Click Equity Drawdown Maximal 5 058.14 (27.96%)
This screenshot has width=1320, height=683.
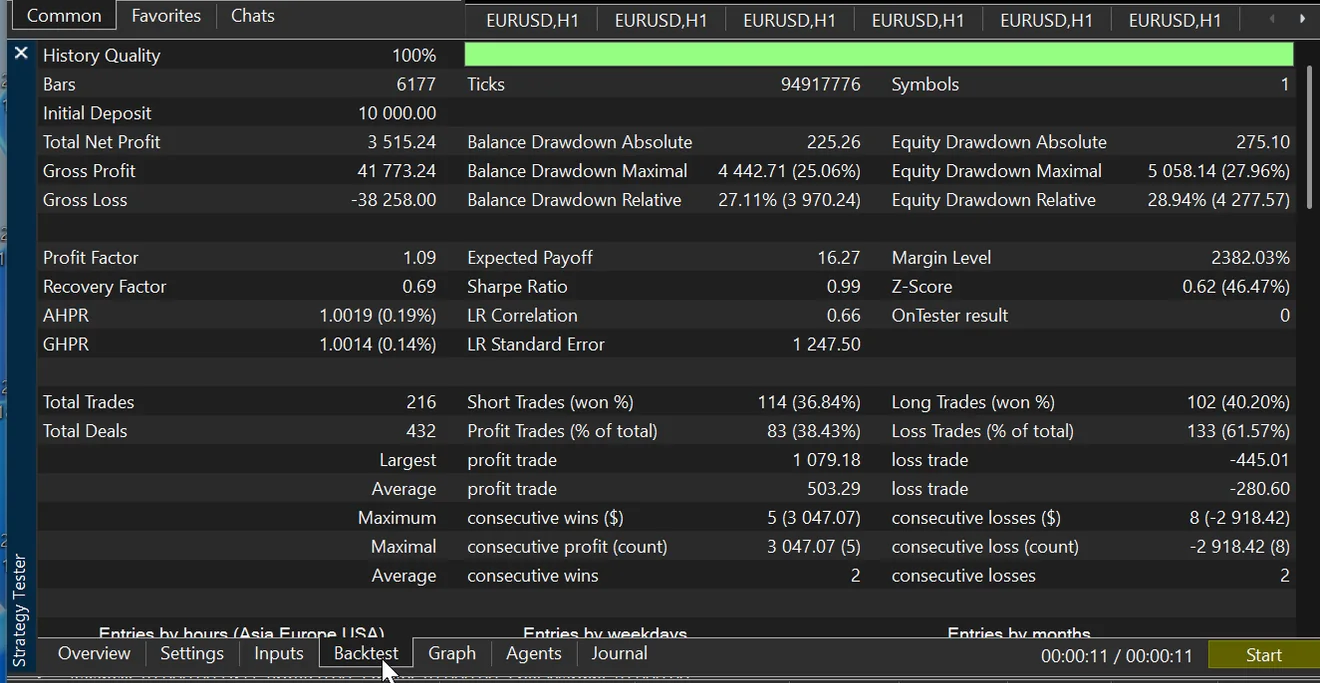(x=1219, y=171)
